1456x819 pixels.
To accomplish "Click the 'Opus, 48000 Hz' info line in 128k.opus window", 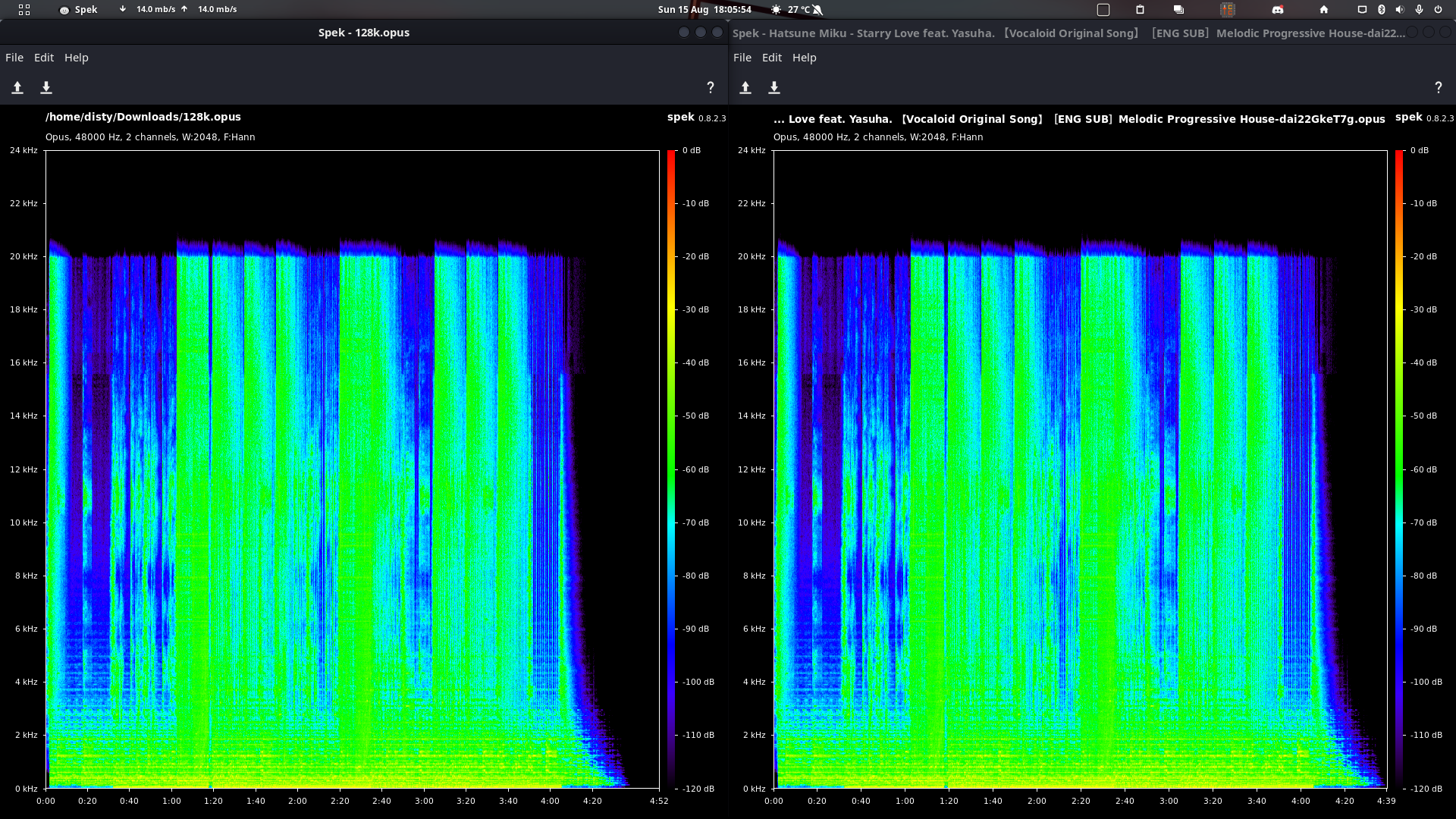I will point(150,137).
